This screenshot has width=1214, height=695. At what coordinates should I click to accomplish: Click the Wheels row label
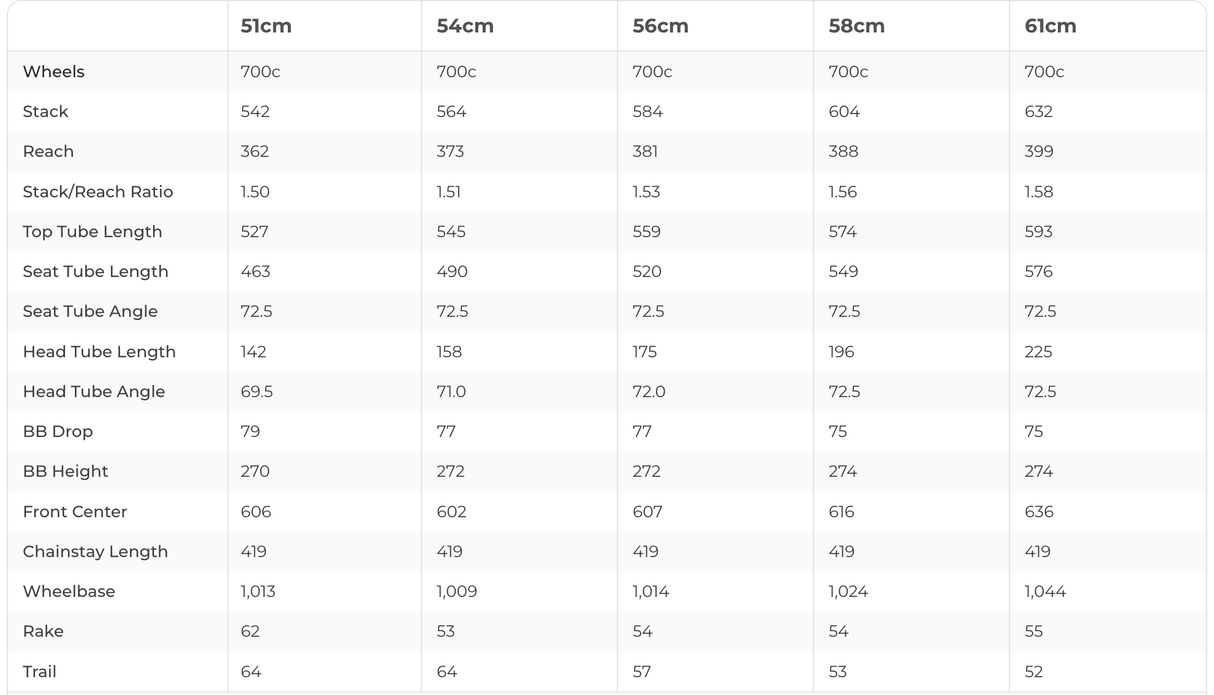point(54,72)
